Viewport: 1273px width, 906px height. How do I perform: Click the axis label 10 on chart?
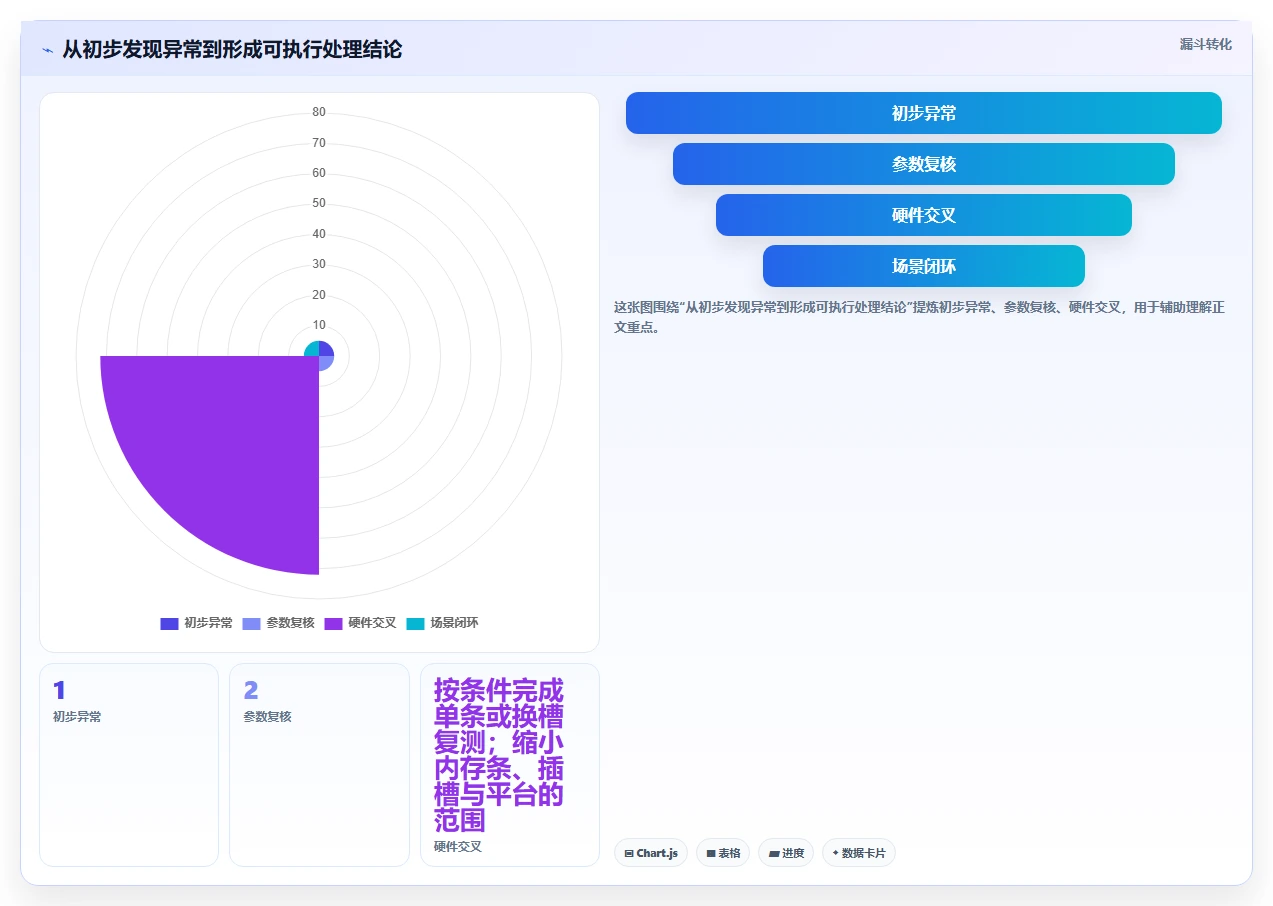click(x=319, y=325)
